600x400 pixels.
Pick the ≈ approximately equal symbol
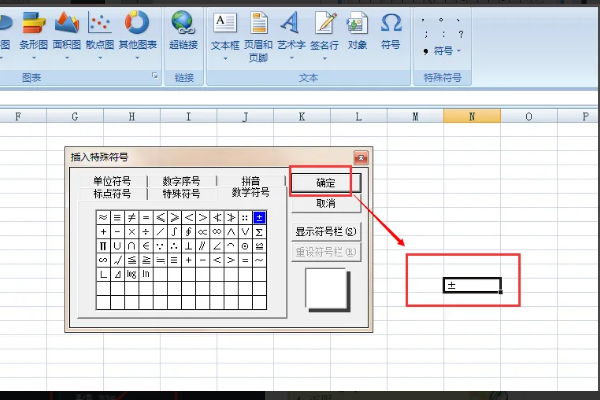click(103, 217)
